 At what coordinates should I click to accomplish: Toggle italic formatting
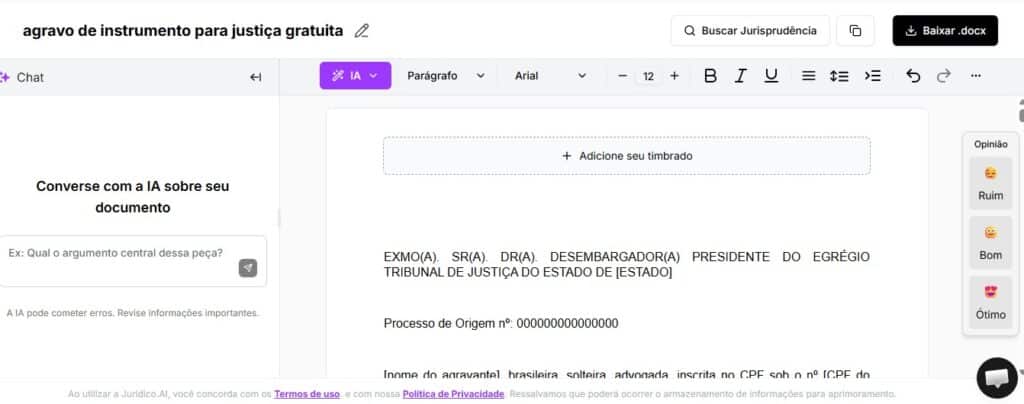[741, 76]
